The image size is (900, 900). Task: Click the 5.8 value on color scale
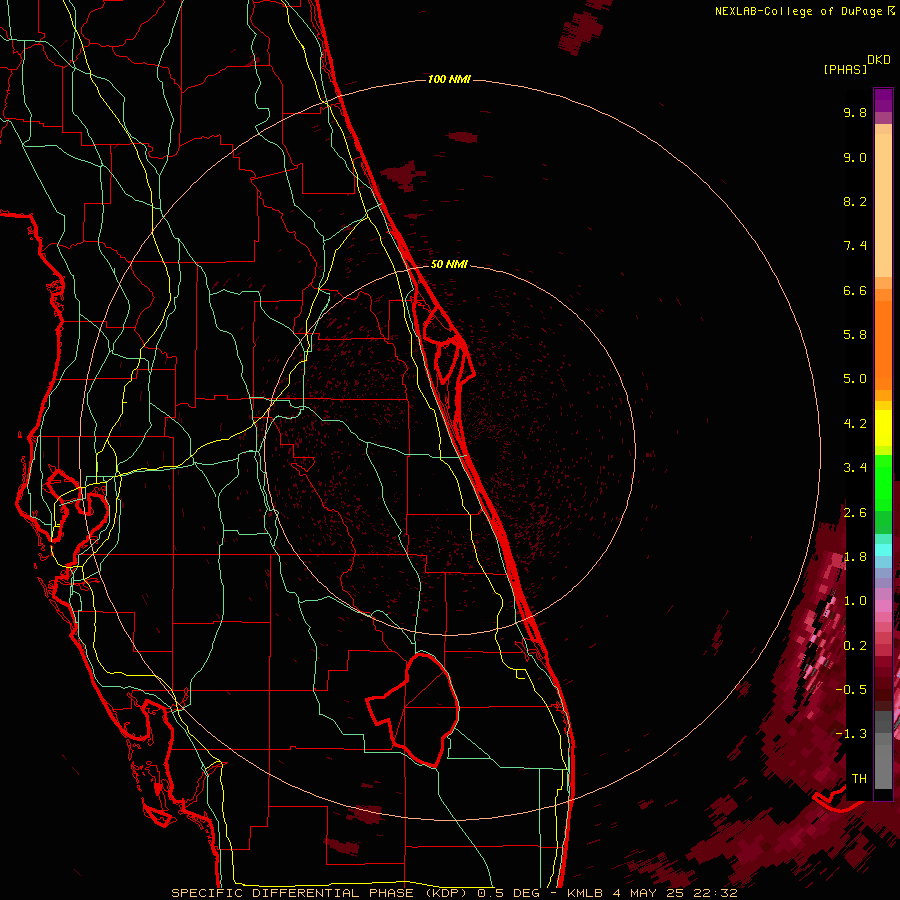pyautogui.click(x=855, y=335)
